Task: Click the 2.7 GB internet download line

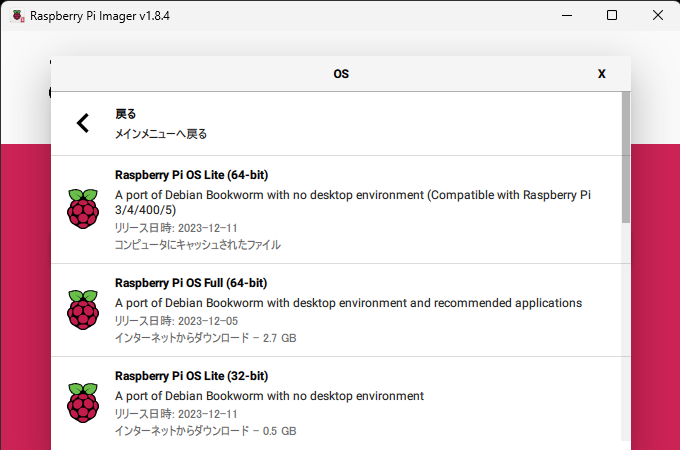Action: 205,338
